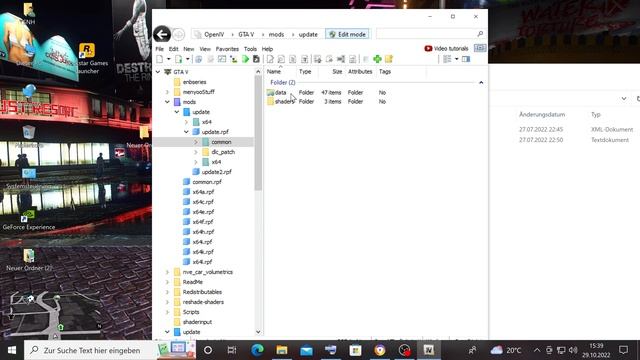This screenshot has width=640, height=360.
Task: Collapse the Folder (2) group
Action: point(481,82)
